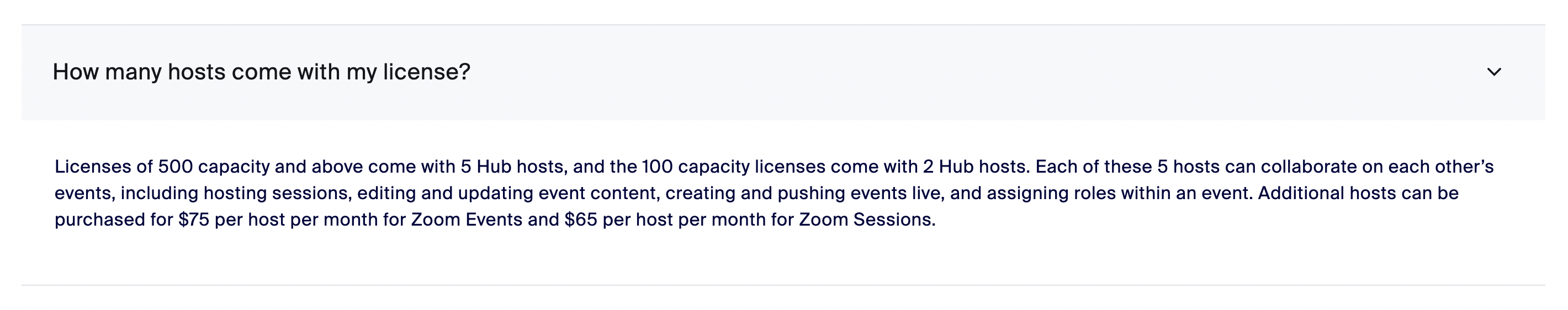Click the "hosting sessions" phrase
This screenshot has height=310, width=1568.
277,193
